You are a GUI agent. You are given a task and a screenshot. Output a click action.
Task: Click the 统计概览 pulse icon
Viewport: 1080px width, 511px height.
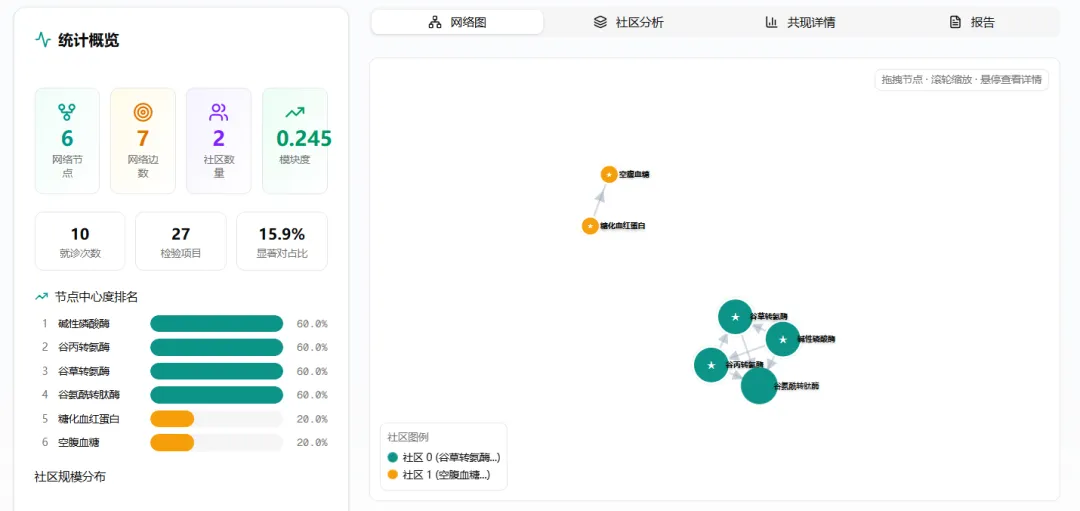pos(43,40)
